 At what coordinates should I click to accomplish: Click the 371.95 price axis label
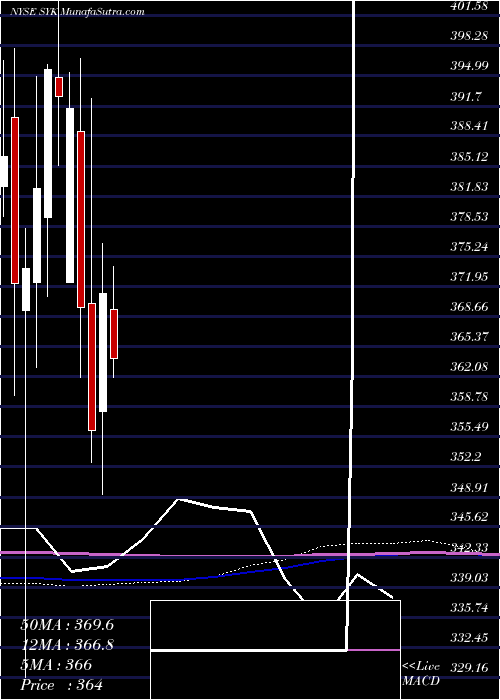[469, 277]
